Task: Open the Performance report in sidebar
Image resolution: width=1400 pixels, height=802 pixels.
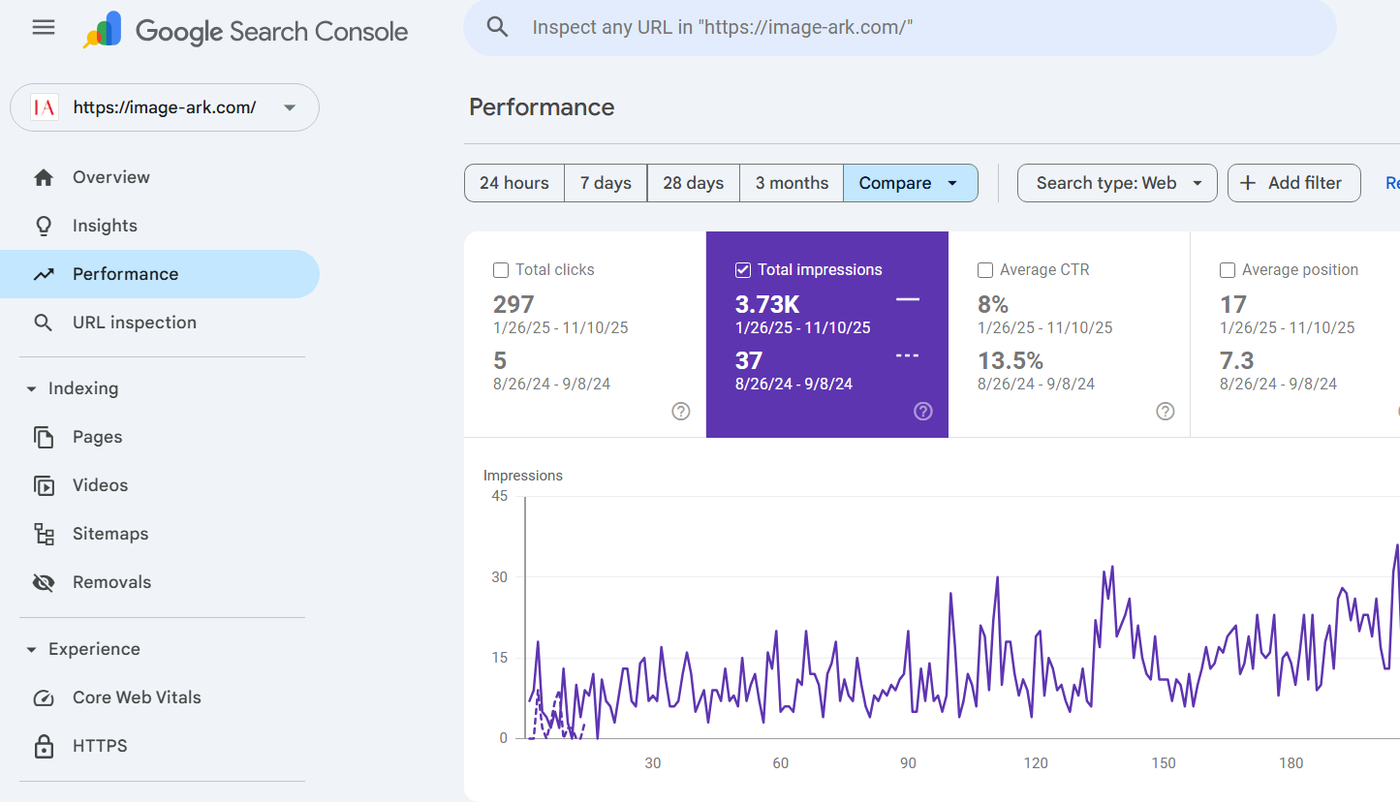Action: point(159,274)
